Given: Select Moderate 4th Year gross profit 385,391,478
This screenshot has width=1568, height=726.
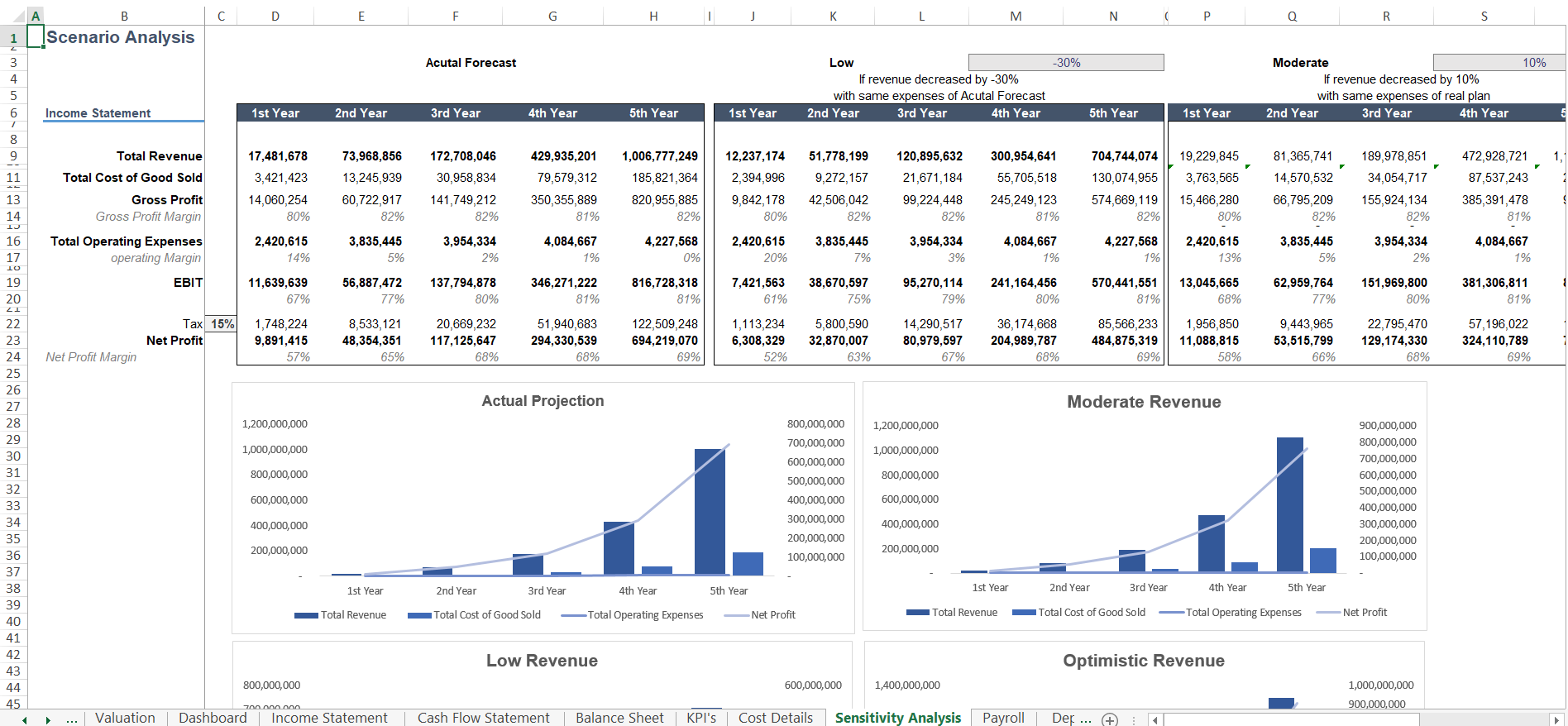Looking at the screenshot, I should tap(1495, 200).
